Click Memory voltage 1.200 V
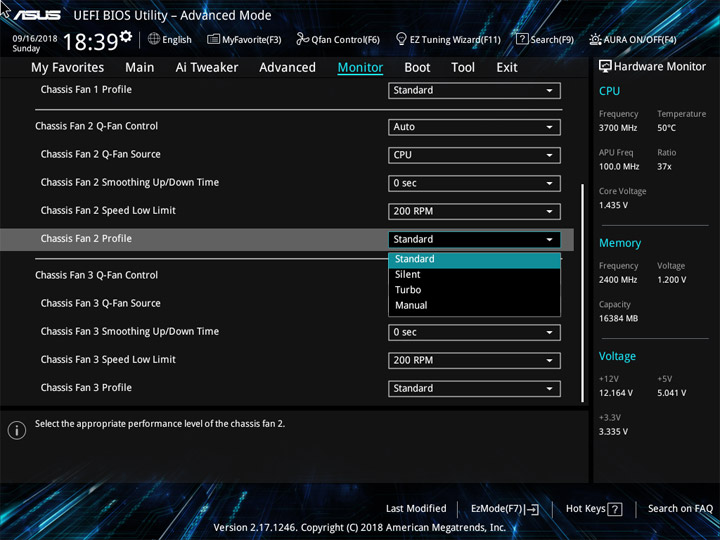 pyautogui.click(x=672, y=280)
